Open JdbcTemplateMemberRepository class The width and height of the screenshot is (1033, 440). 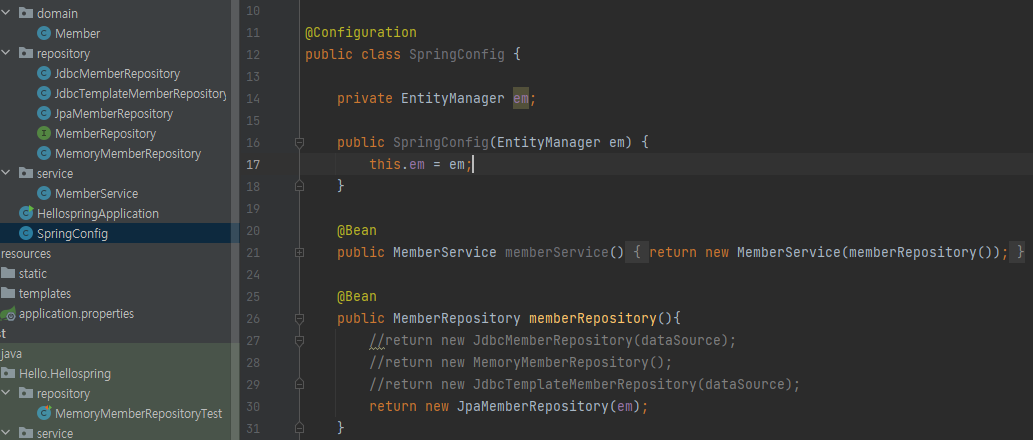click(140, 94)
